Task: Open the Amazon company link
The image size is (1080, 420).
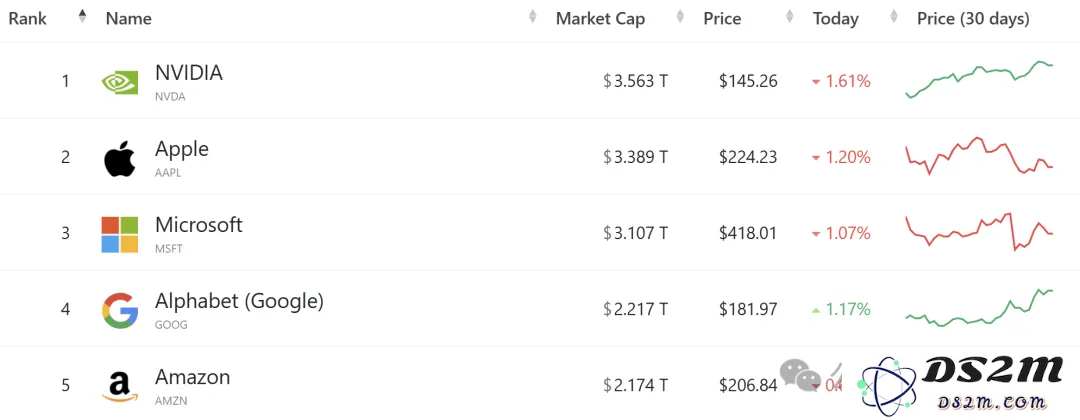Action: coord(192,377)
